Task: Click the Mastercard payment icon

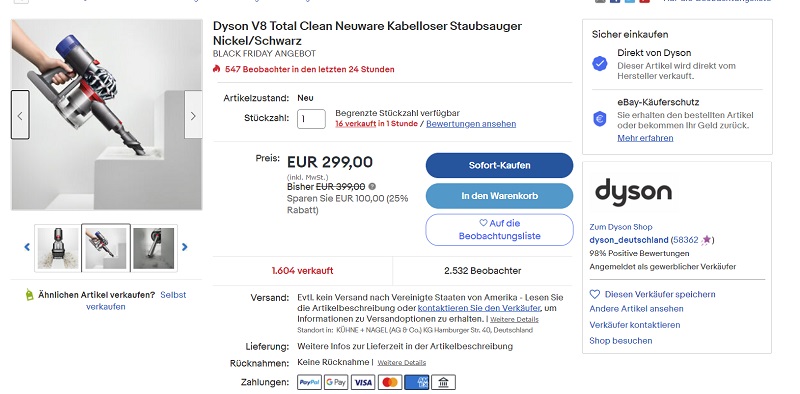Action: tap(390, 382)
